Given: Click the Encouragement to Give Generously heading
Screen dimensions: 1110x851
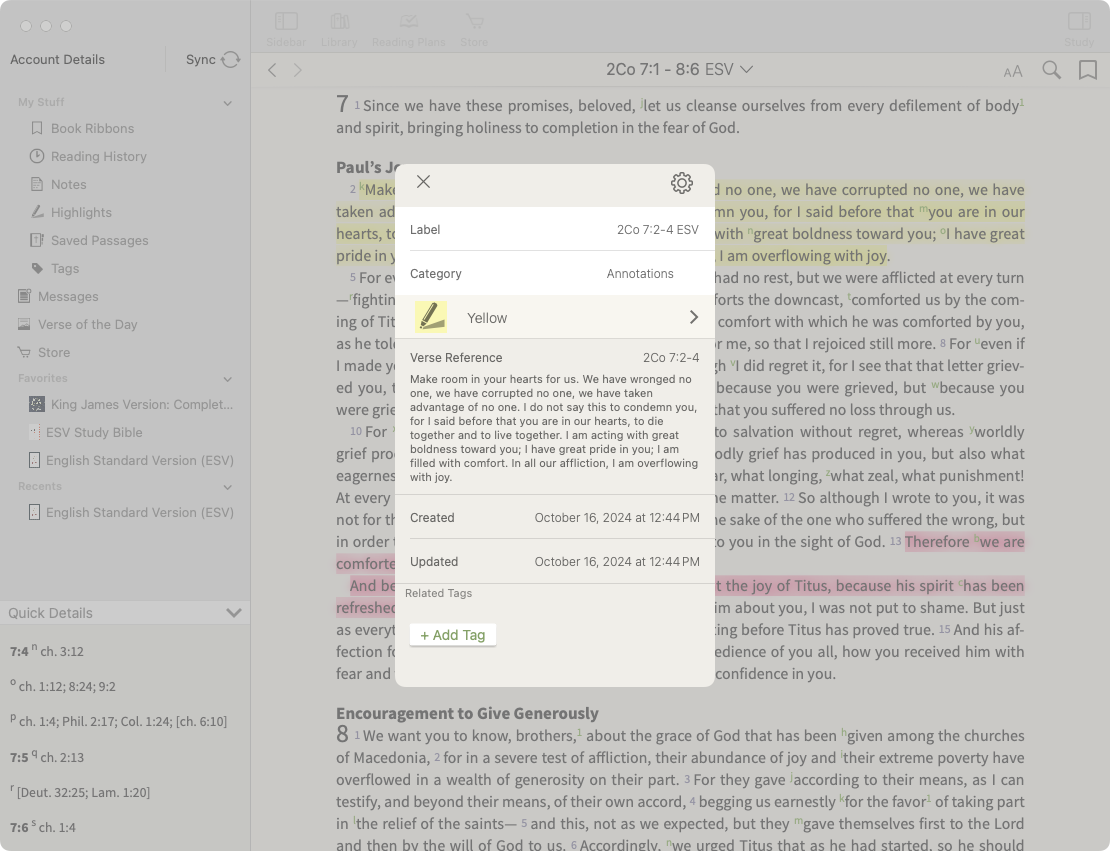Looking at the screenshot, I should pos(467,713).
